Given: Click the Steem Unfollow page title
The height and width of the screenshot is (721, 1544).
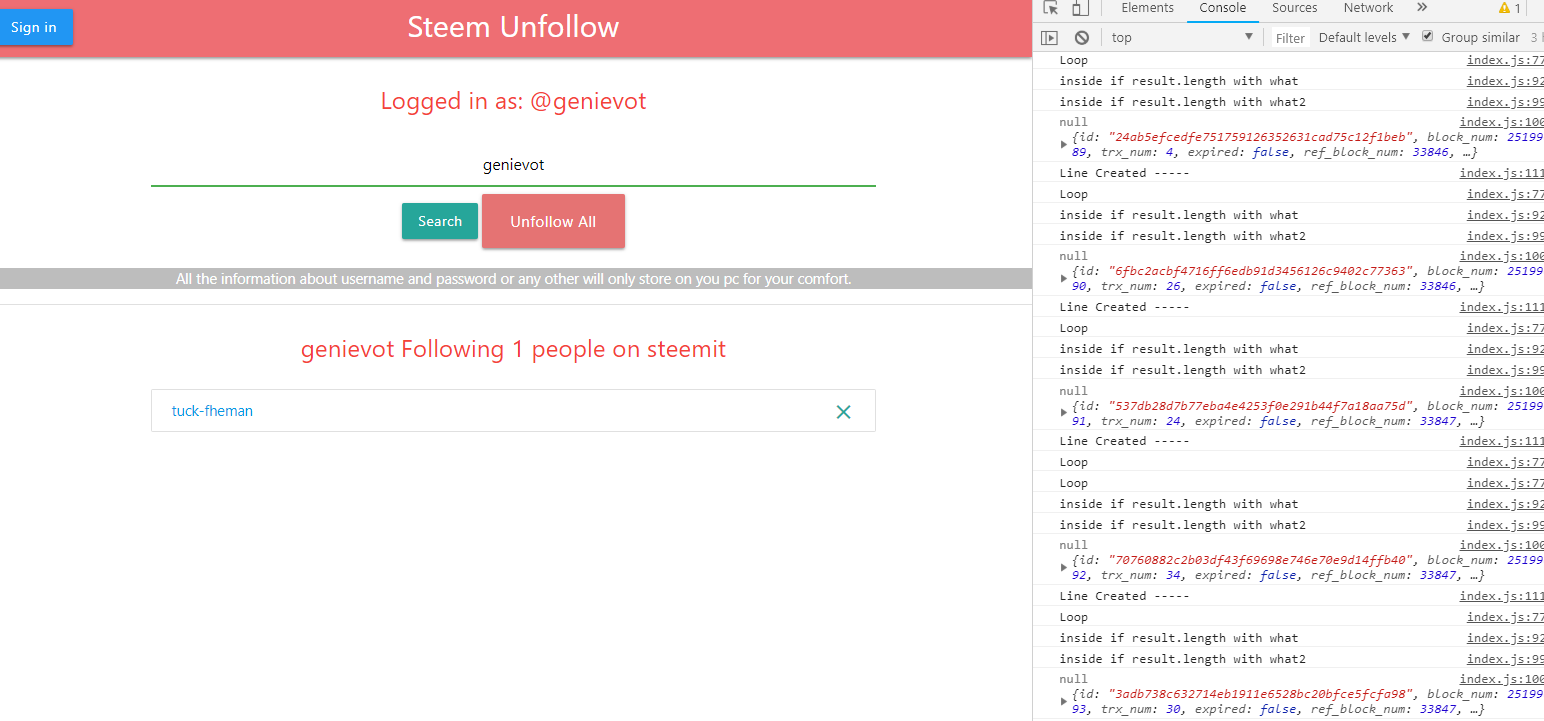Looking at the screenshot, I should coord(513,27).
